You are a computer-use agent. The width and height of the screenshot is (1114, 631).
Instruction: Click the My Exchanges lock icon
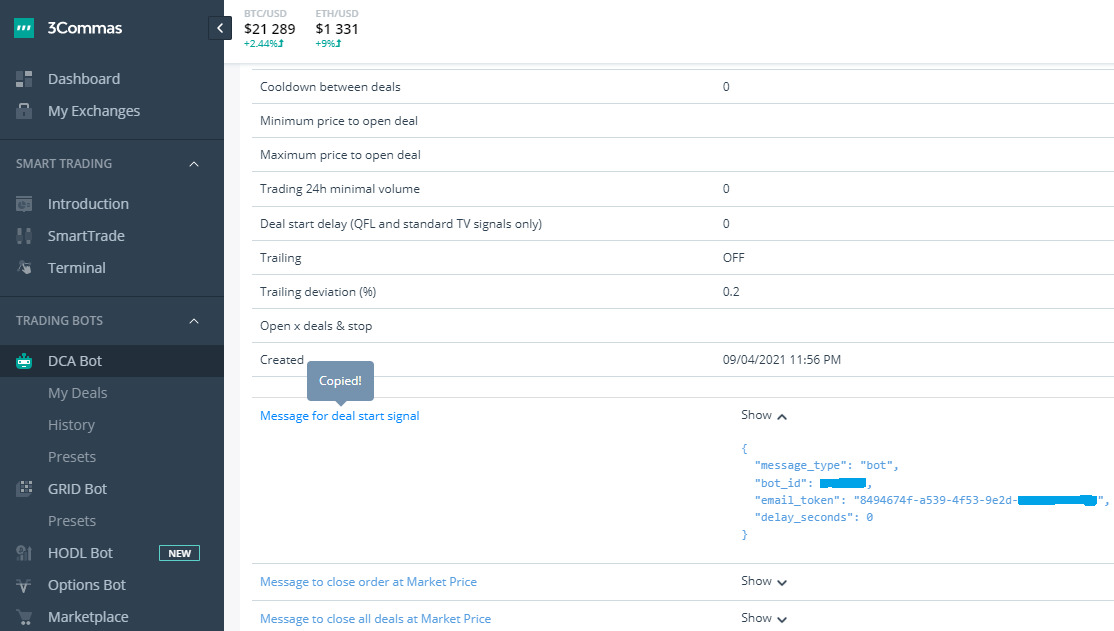click(24, 111)
